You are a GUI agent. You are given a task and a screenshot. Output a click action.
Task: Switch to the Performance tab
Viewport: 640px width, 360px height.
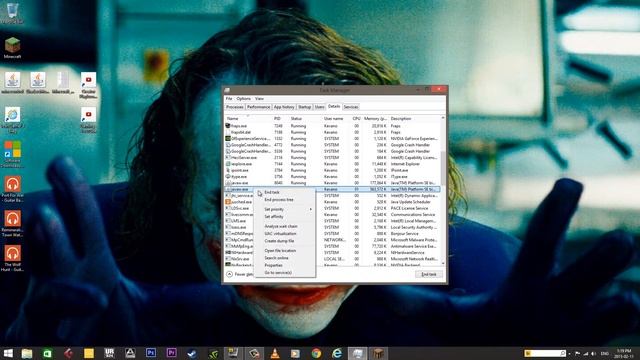258,107
